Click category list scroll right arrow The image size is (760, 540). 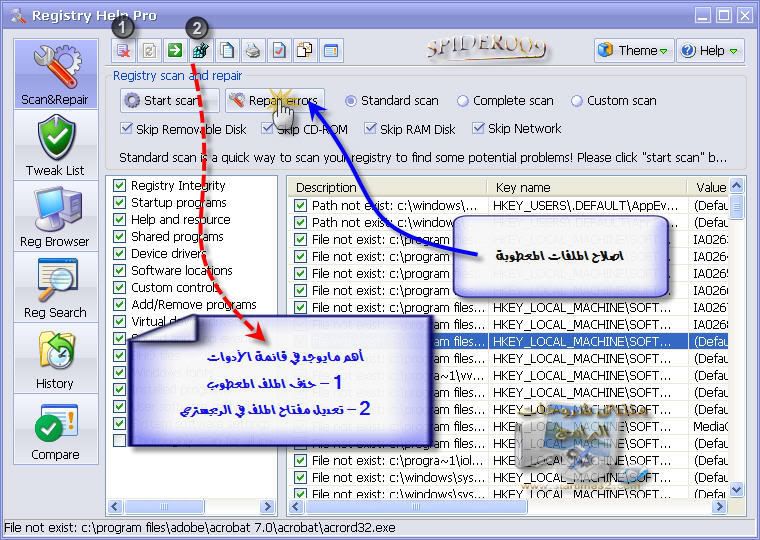267,507
